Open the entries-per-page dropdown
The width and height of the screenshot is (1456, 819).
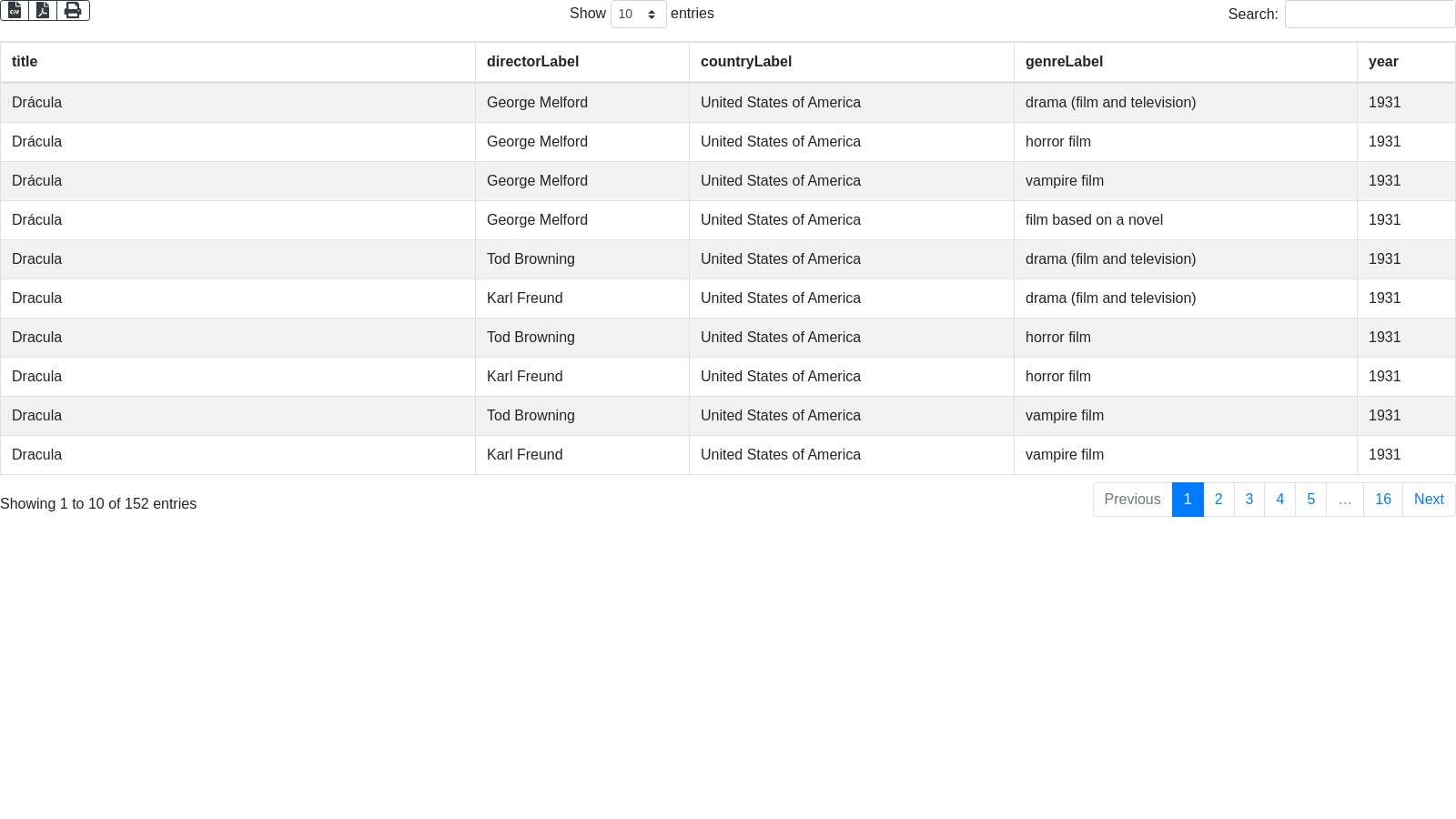(x=638, y=14)
